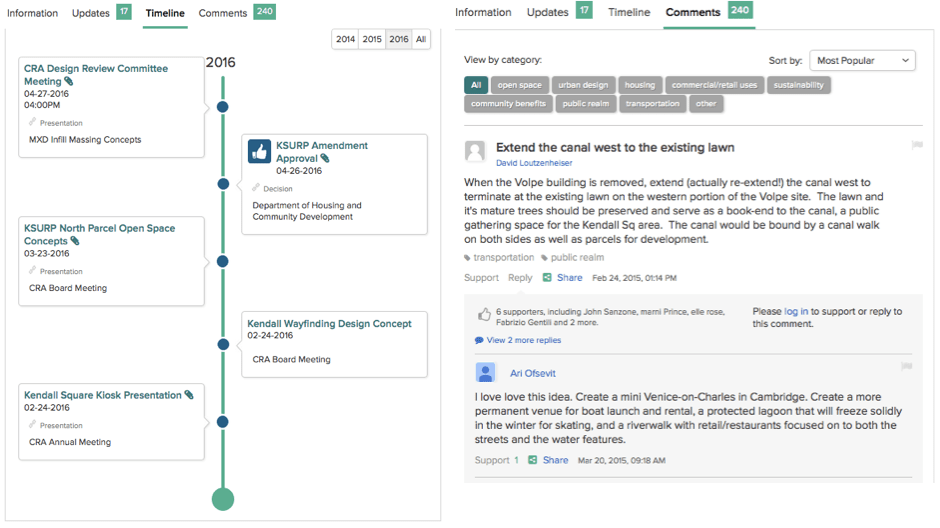Click the attachment icon beside Kendall Square Kiosk Presentation
Image resolution: width=940 pixels, height=528 pixels.
click(x=189, y=395)
